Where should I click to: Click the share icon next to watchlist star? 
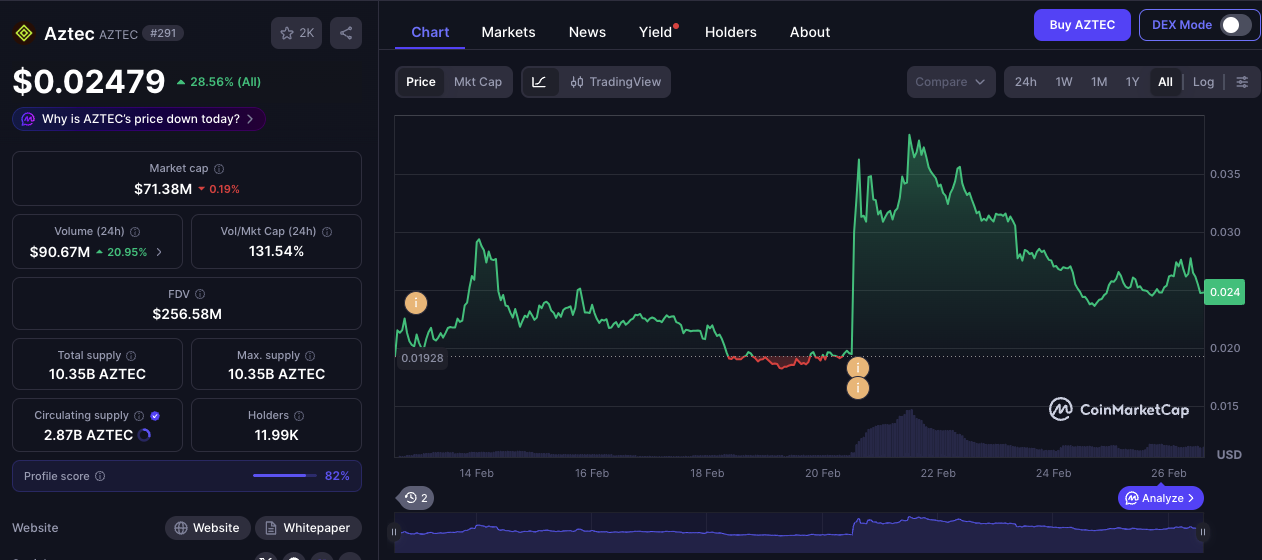(345, 33)
